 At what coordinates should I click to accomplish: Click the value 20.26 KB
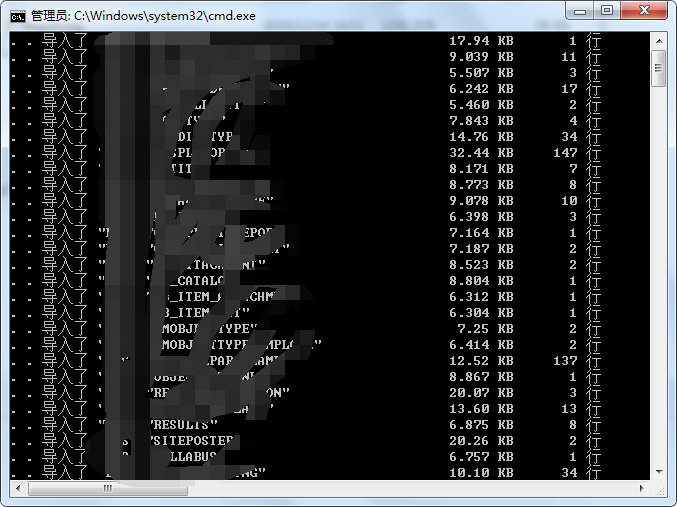tap(481, 440)
